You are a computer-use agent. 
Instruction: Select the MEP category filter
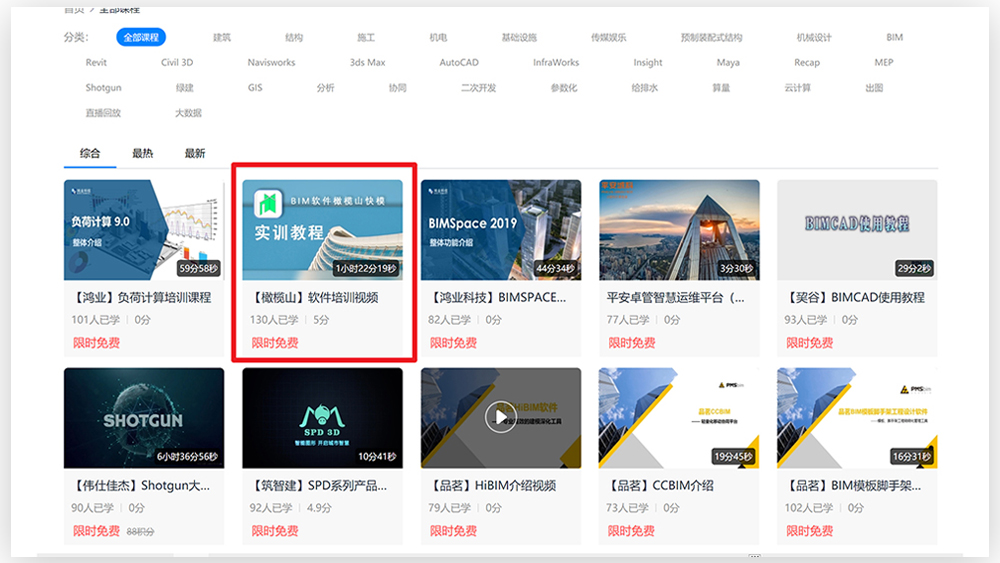click(x=884, y=62)
